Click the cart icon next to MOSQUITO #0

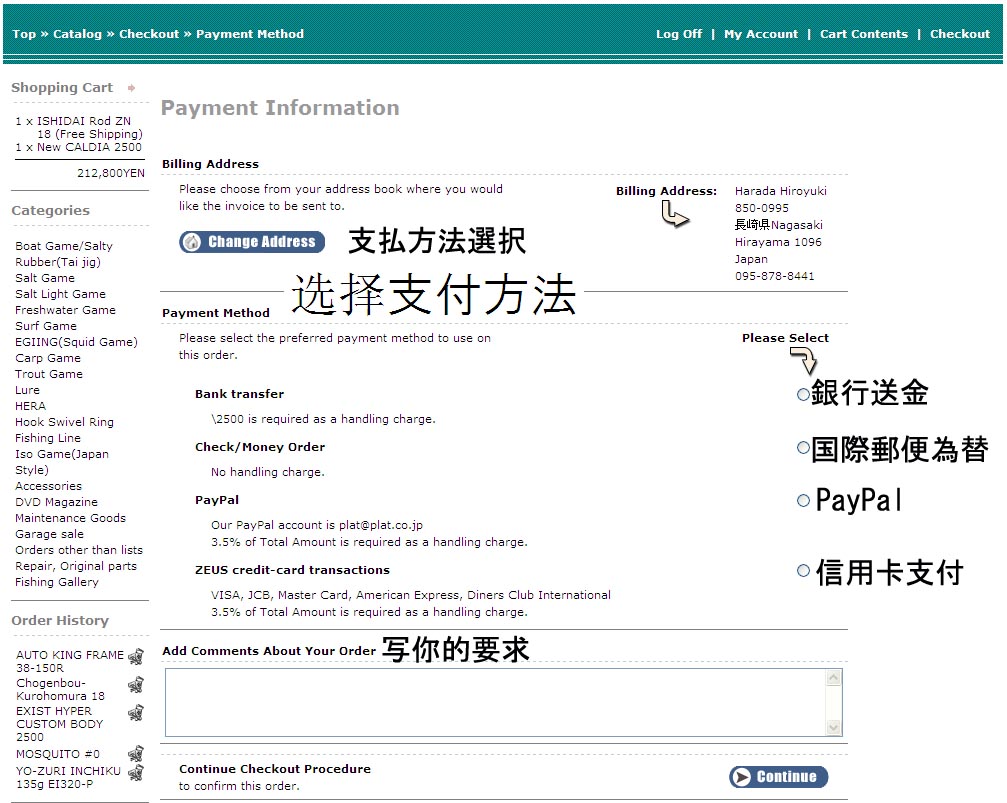point(136,754)
